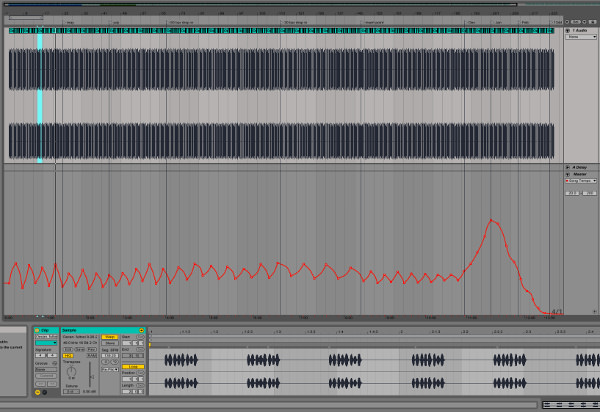The width and height of the screenshot is (600, 412).
Task: Unfold the Master track
Action: [567, 174]
